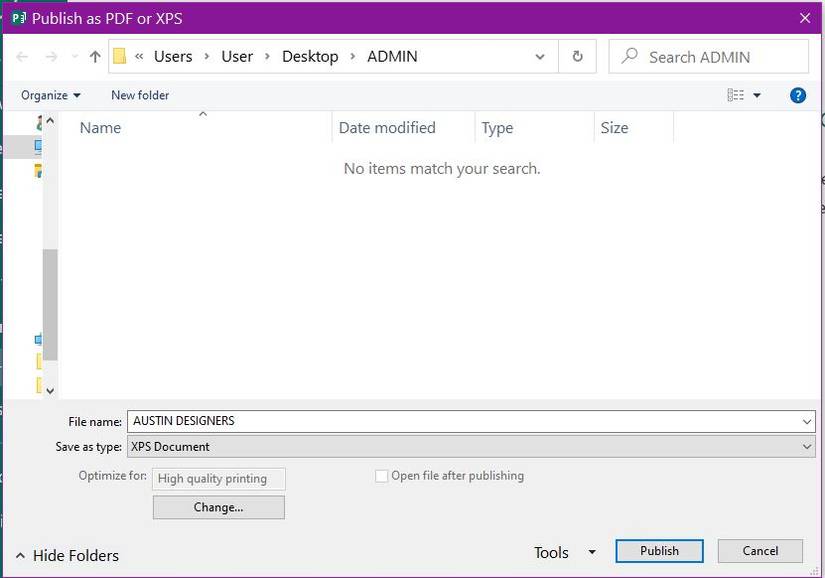This screenshot has width=825, height=578.
Task: Click the Up one level arrow
Action: [94, 56]
